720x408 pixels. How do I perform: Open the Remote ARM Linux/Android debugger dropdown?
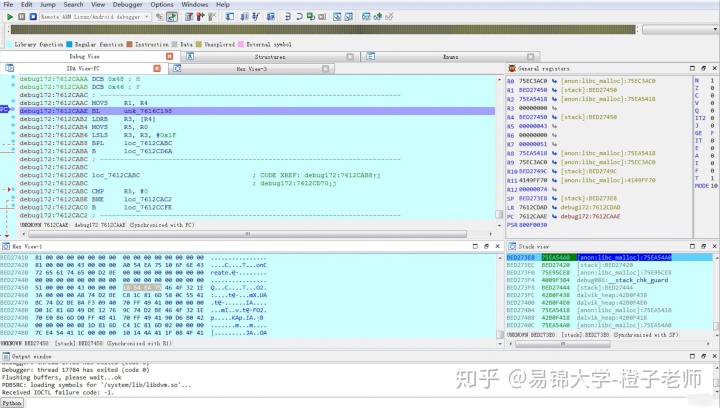[95, 17]
